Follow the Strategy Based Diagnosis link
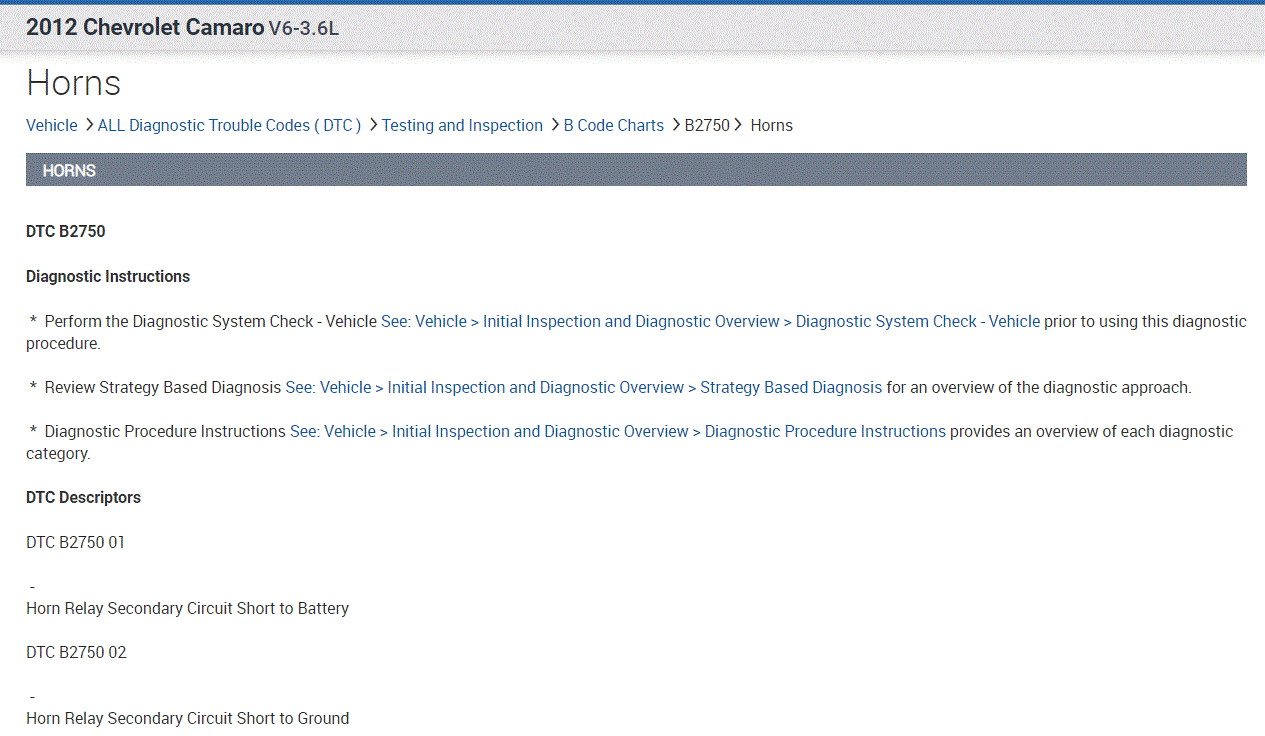This screenshot has width=1265, height=736. [x=584, y=387]
